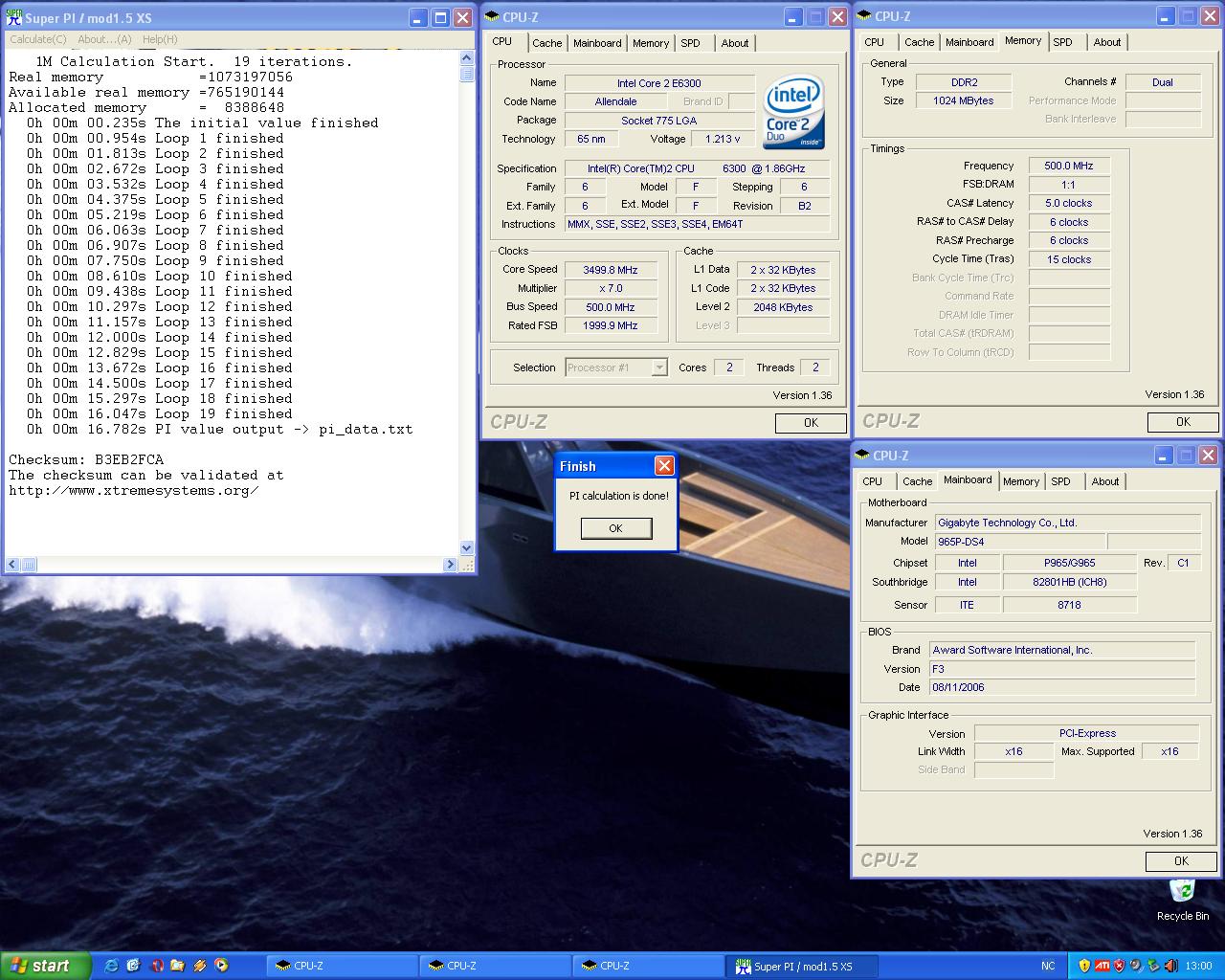Click Super PI horizontal scrollbar right arrow
This screenshot has width=1225, height=980.
tap(451, 565)
